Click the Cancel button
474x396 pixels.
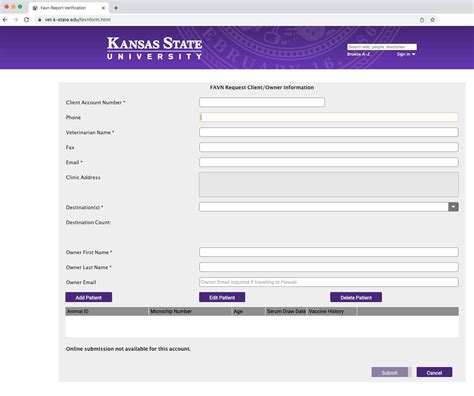[x=434, y=372]
